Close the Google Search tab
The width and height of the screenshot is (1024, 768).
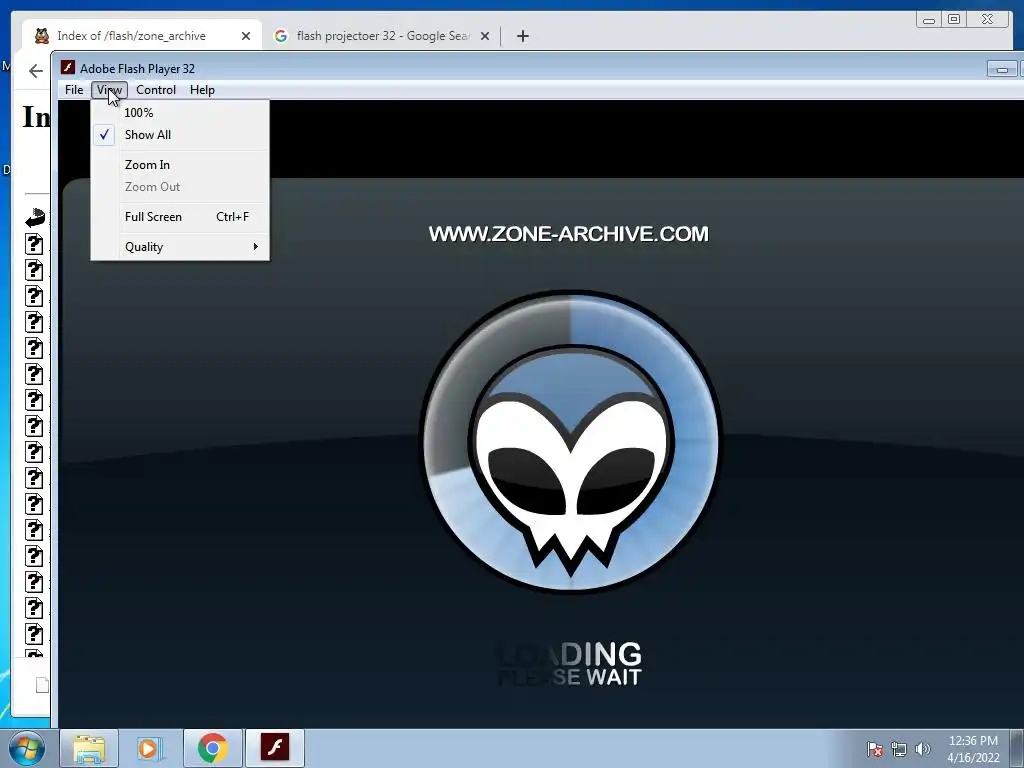coord(485,36)
